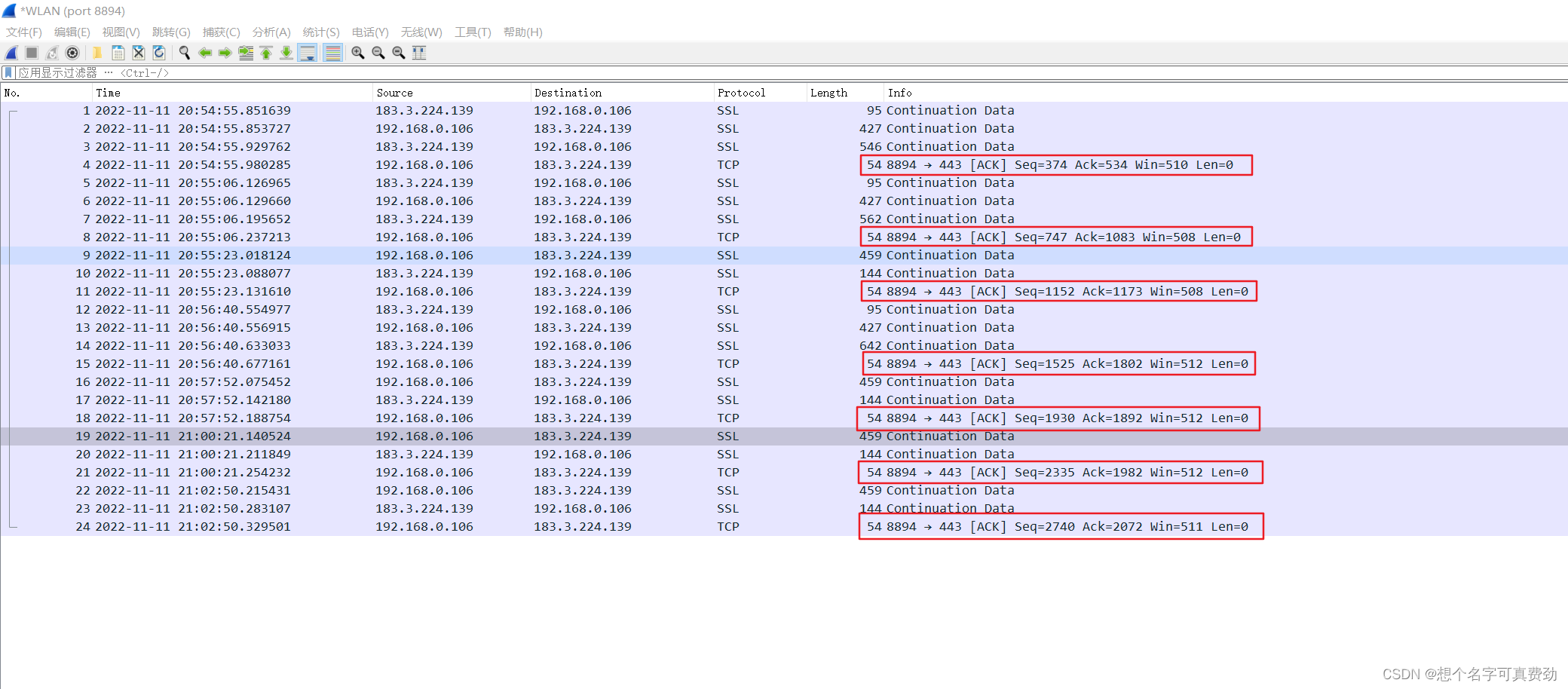Open the 无线(W) menu
Screen dimensions: 1568x689
point(421,32)
